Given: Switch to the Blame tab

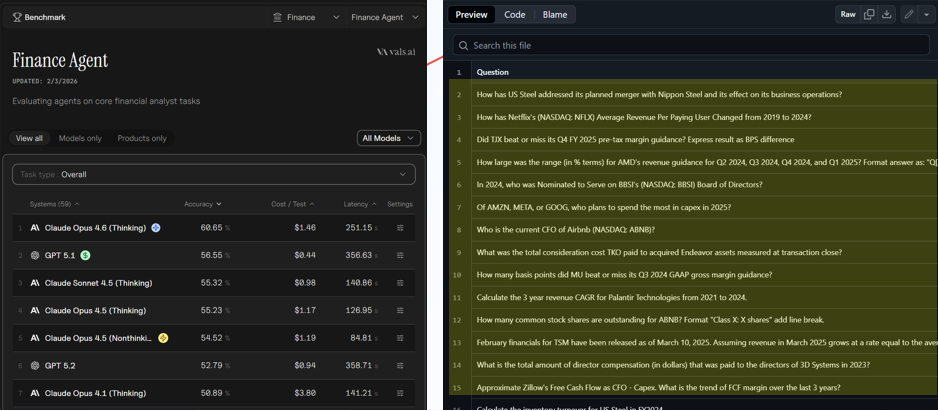Looking at the screenshot, I should coord(555,14).
